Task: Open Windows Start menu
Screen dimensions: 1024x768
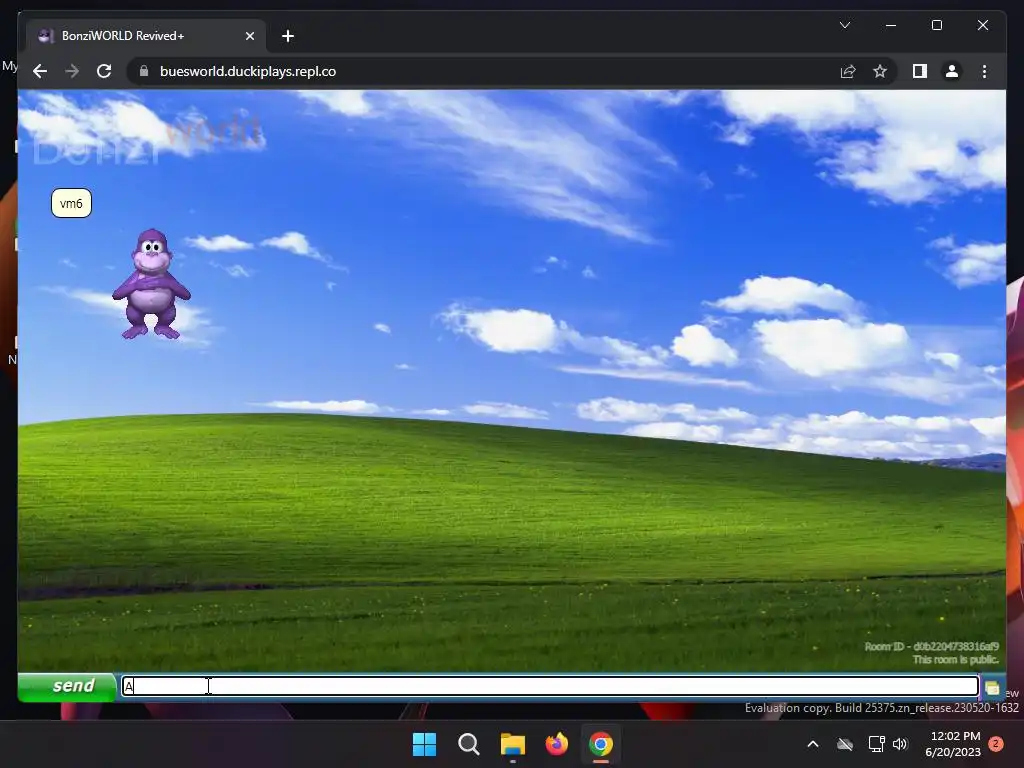Action: 424,744
